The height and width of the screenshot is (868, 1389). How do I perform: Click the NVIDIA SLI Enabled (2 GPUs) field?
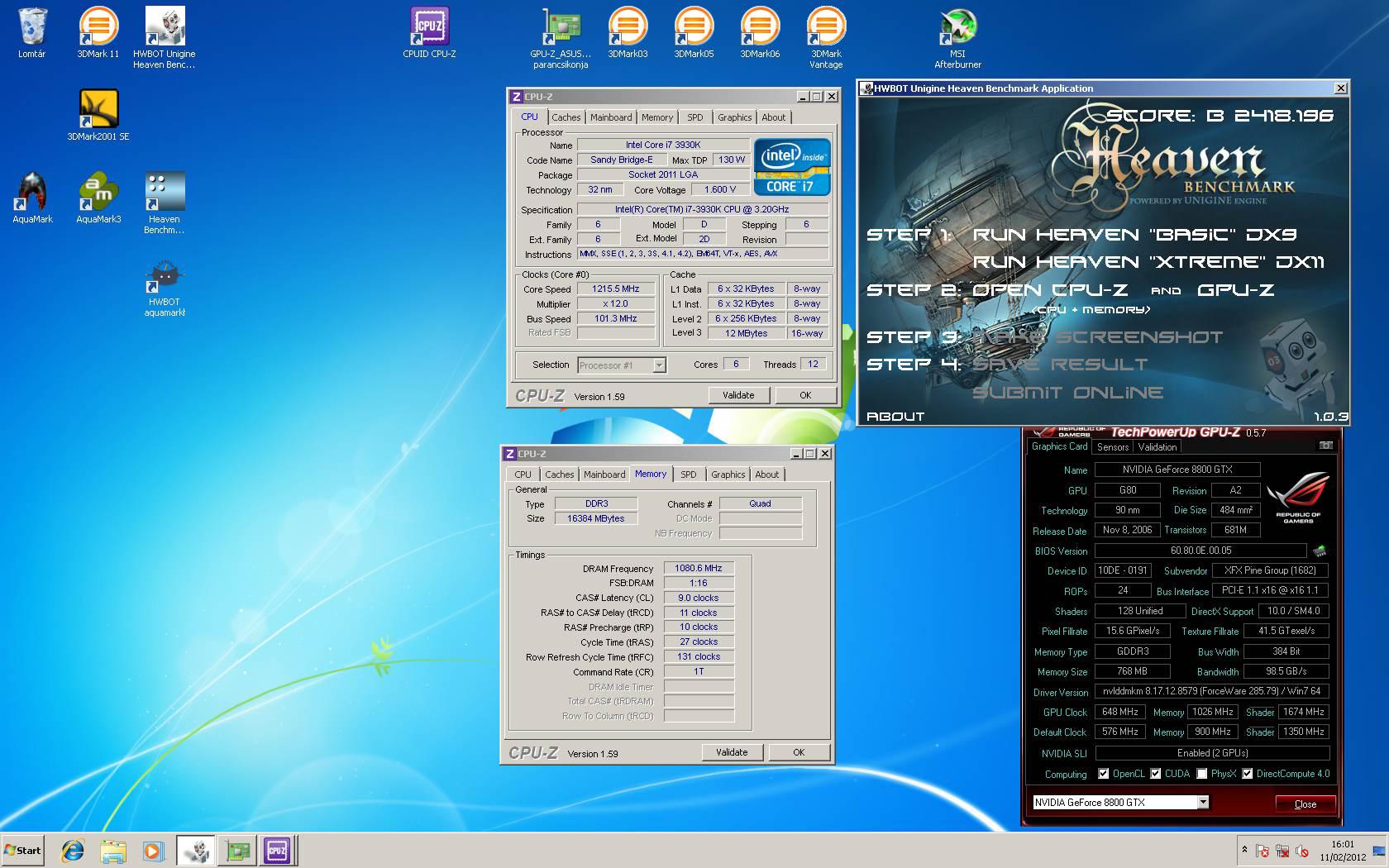tap(1212, 753)
